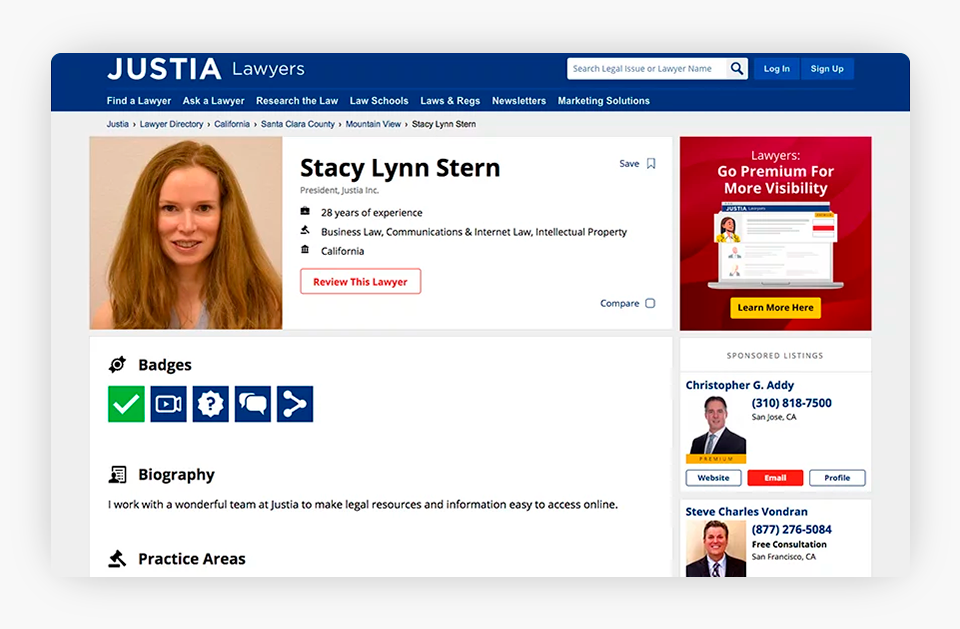Click the Log In button
960x629 pixels.
click(x=776, y=69)
